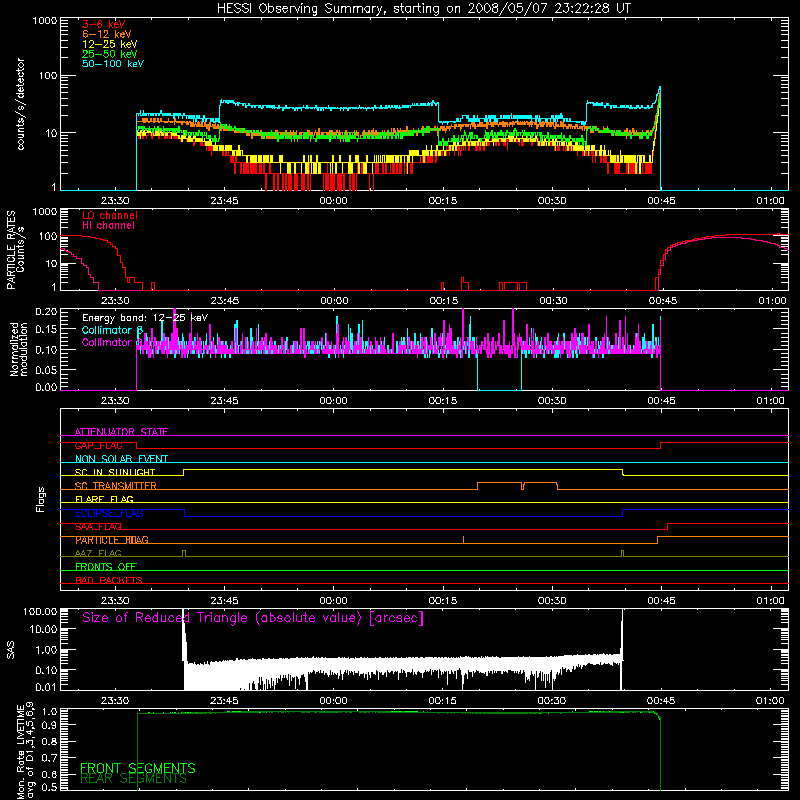
Task: Select the ATTENUATOR_STATE flag label
Action: (x=121, y=432)
